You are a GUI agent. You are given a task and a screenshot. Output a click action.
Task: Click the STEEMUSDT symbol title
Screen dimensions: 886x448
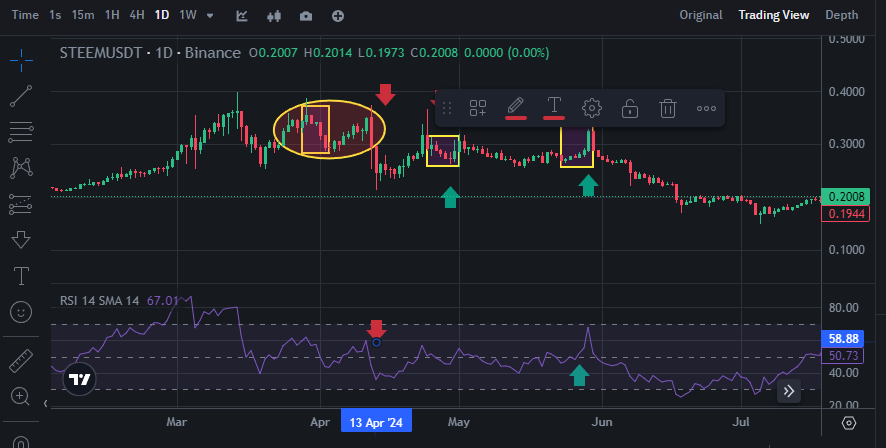(101, 53)
